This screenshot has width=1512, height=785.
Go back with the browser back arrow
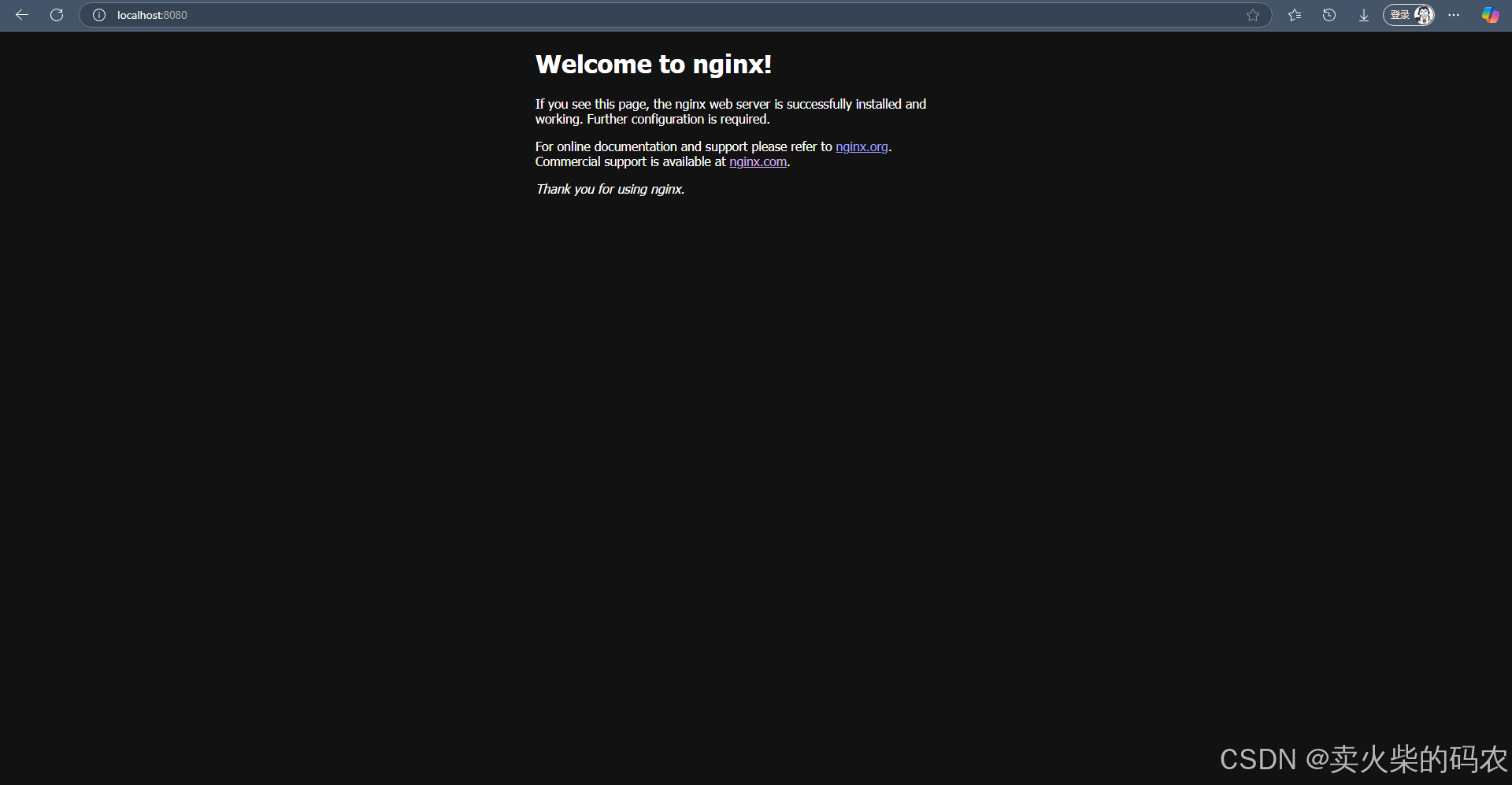click(x=22, y=15)
